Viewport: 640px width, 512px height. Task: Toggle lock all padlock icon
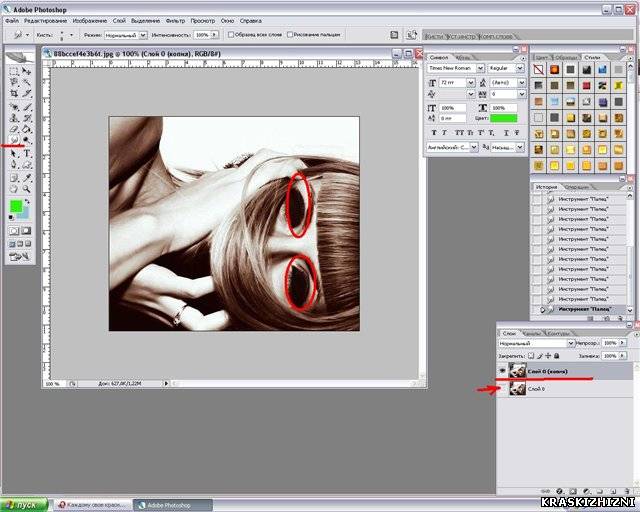(556, 356)
